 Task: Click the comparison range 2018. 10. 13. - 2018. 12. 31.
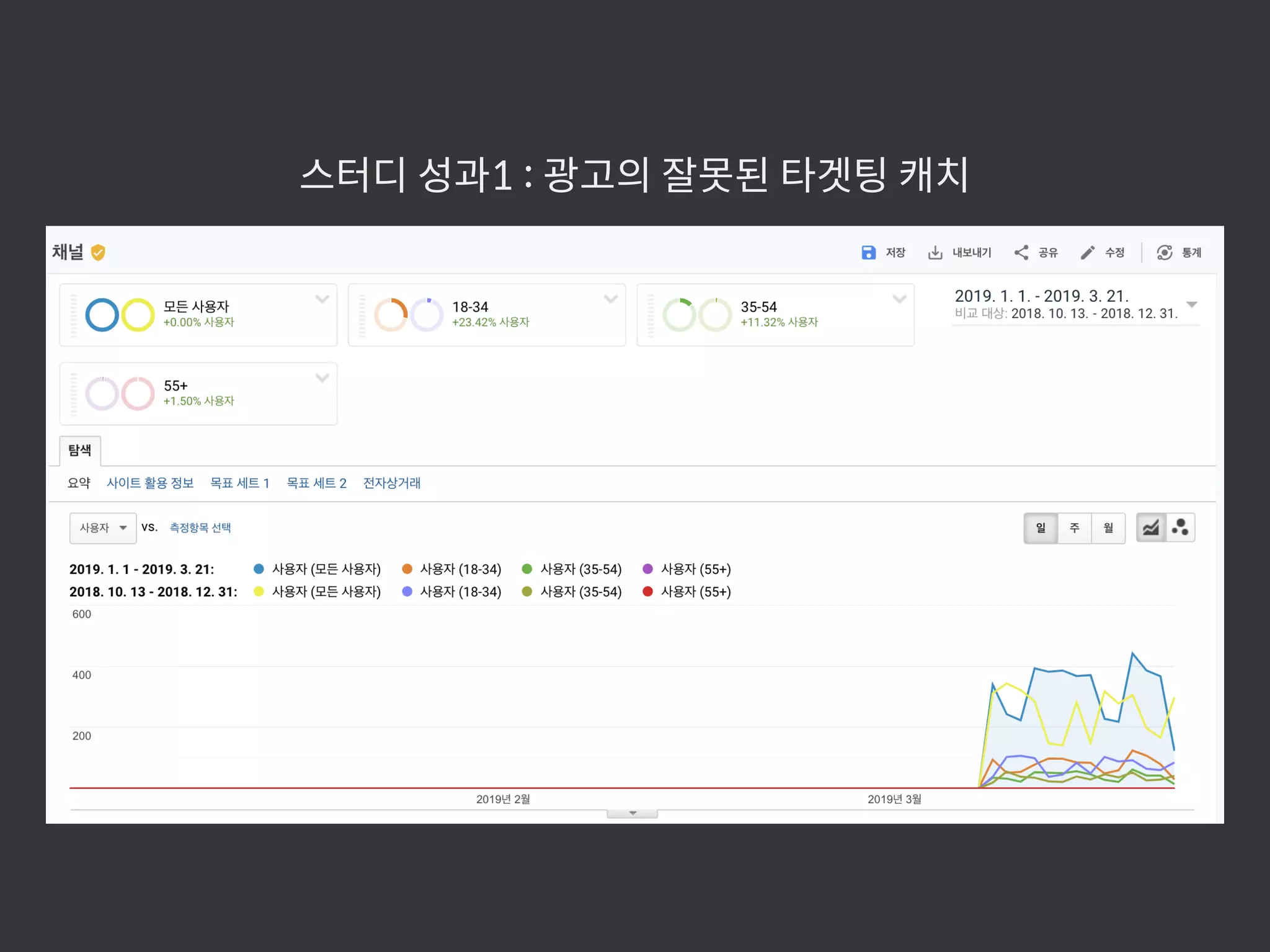(1094, 314)
